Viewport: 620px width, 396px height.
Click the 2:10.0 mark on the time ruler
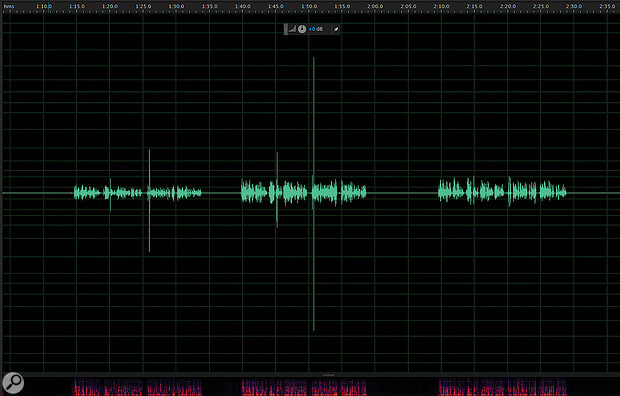pos(441,6)
